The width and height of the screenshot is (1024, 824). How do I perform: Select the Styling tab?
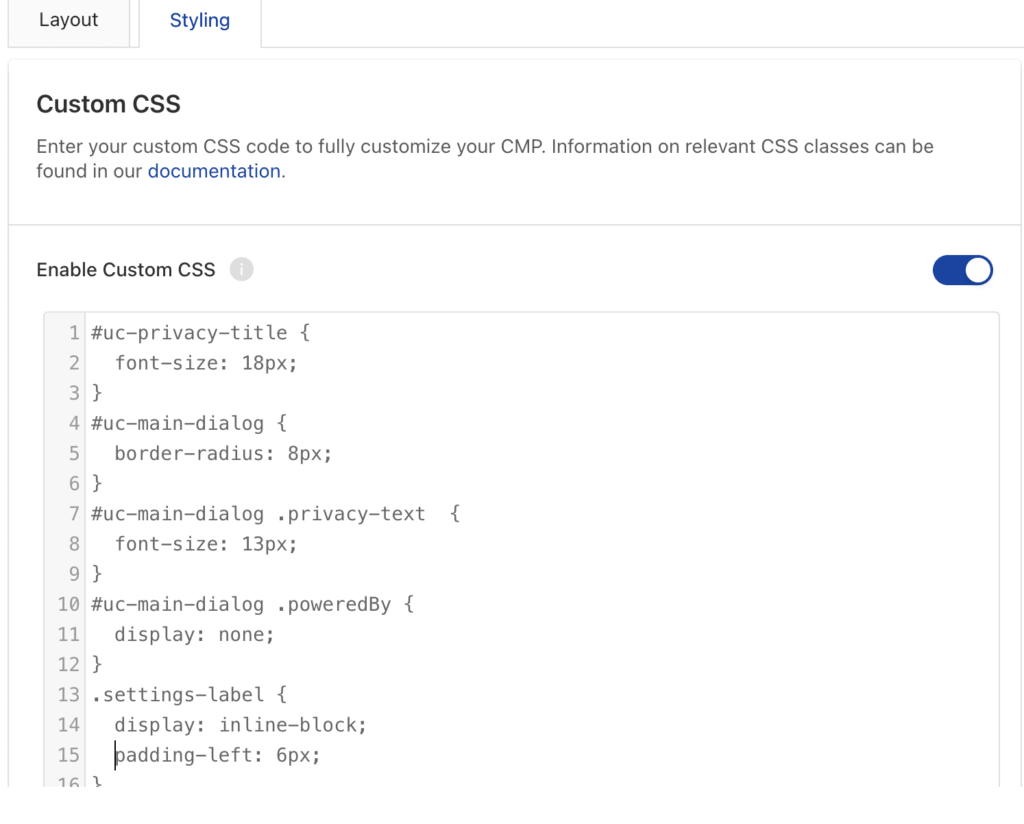200,21
